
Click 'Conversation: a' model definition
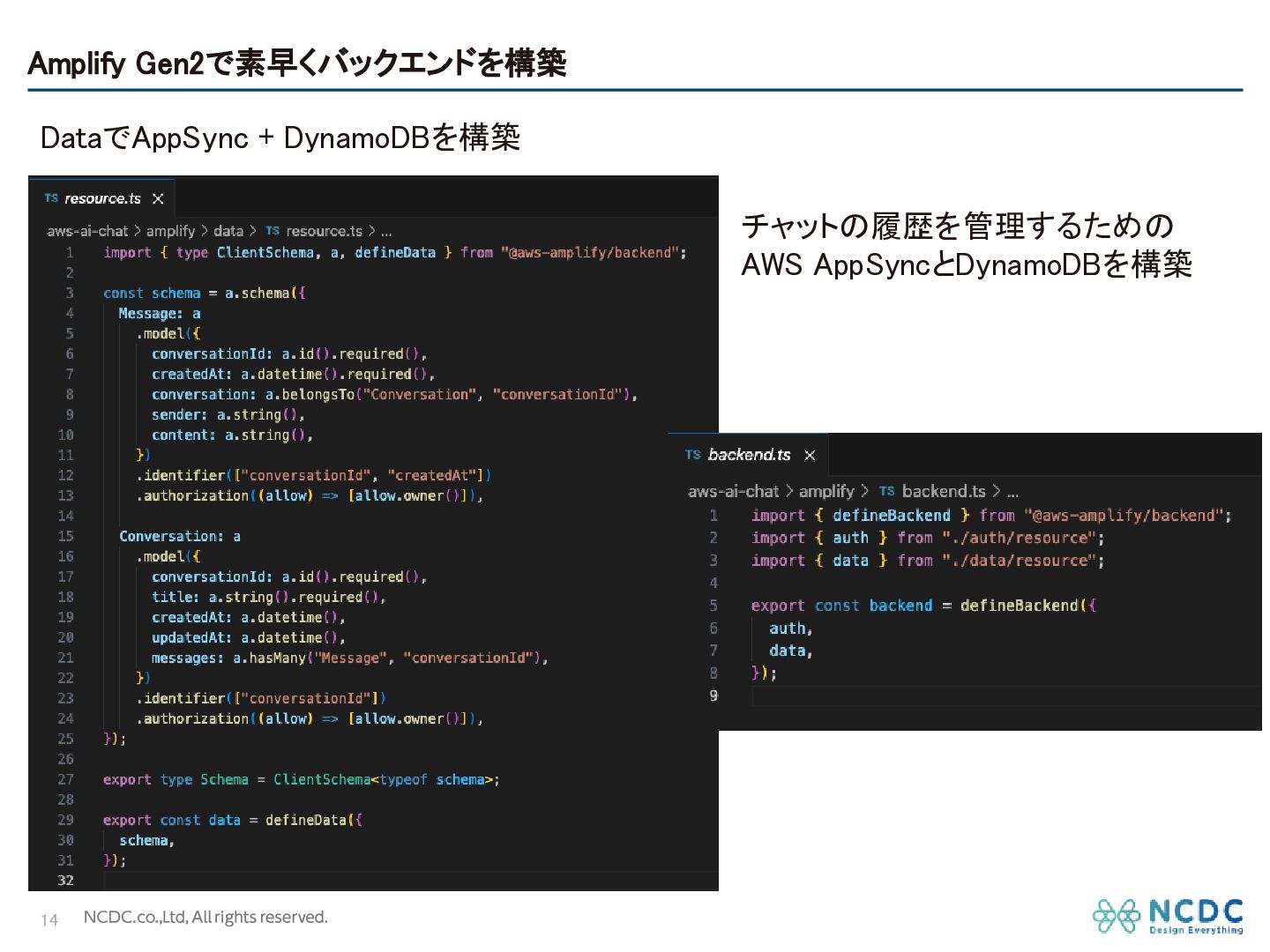pyautogui.click(x=180, y=536)
